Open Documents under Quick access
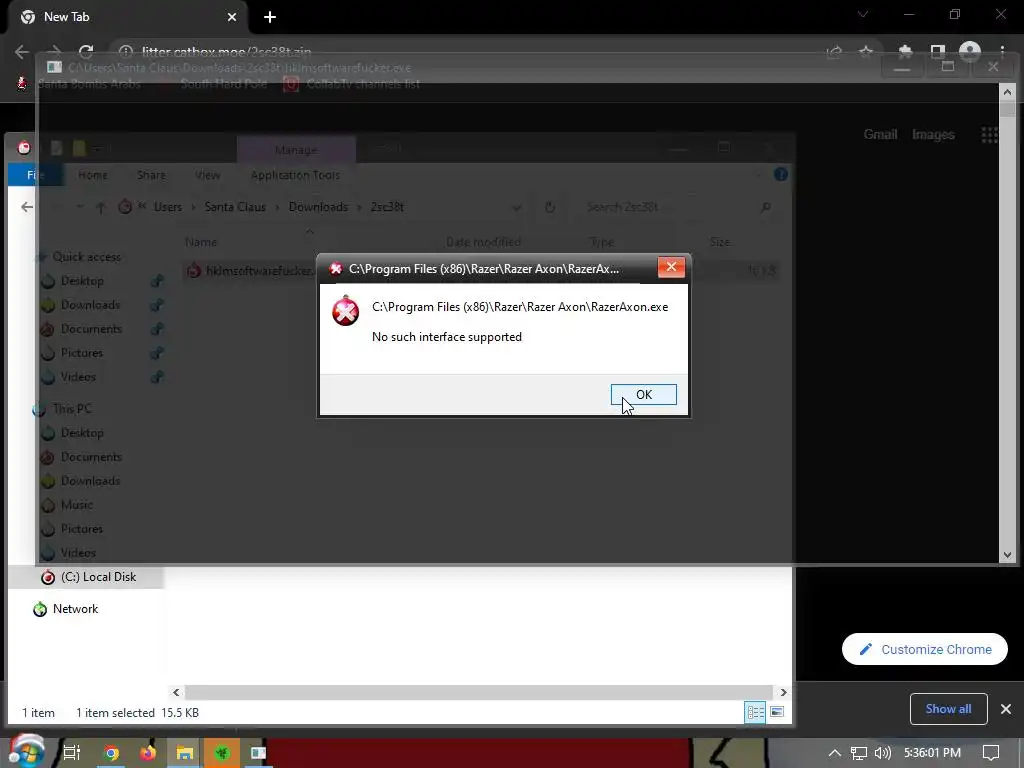 coord(91,328)
